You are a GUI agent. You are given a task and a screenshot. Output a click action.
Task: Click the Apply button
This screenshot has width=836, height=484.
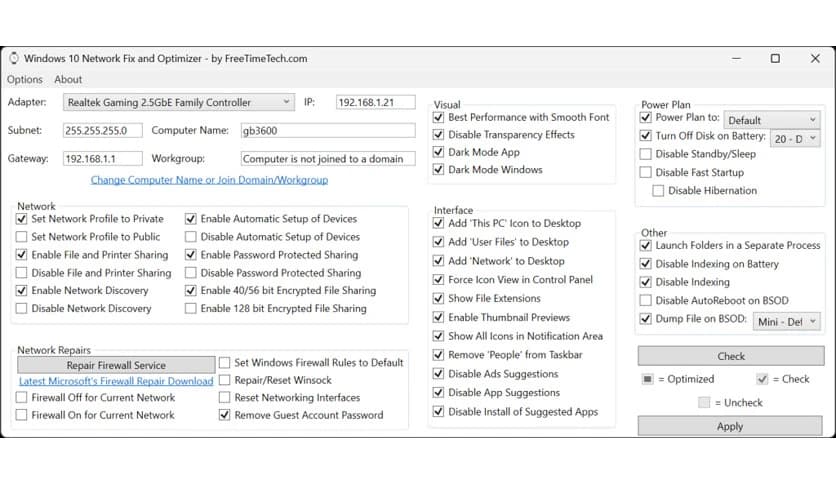click(x=730, y=426)
